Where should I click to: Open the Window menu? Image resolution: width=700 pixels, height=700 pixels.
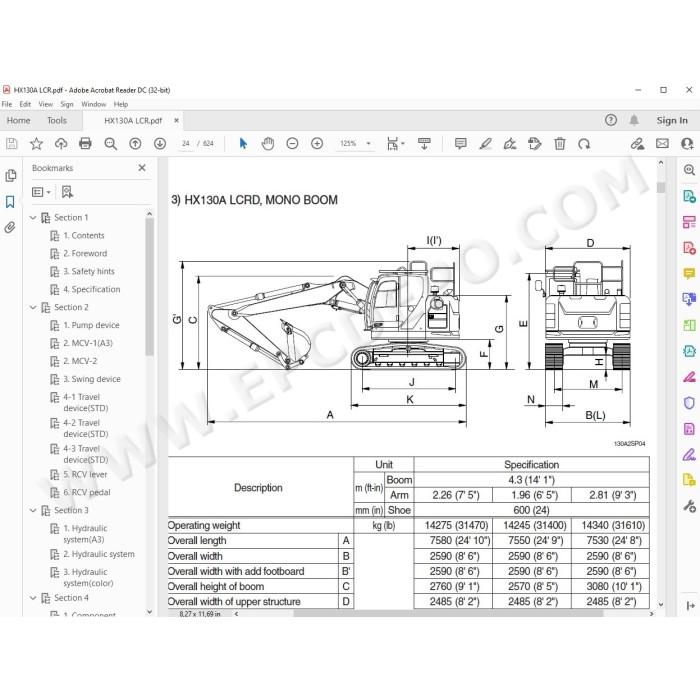(x=93, y=104)
